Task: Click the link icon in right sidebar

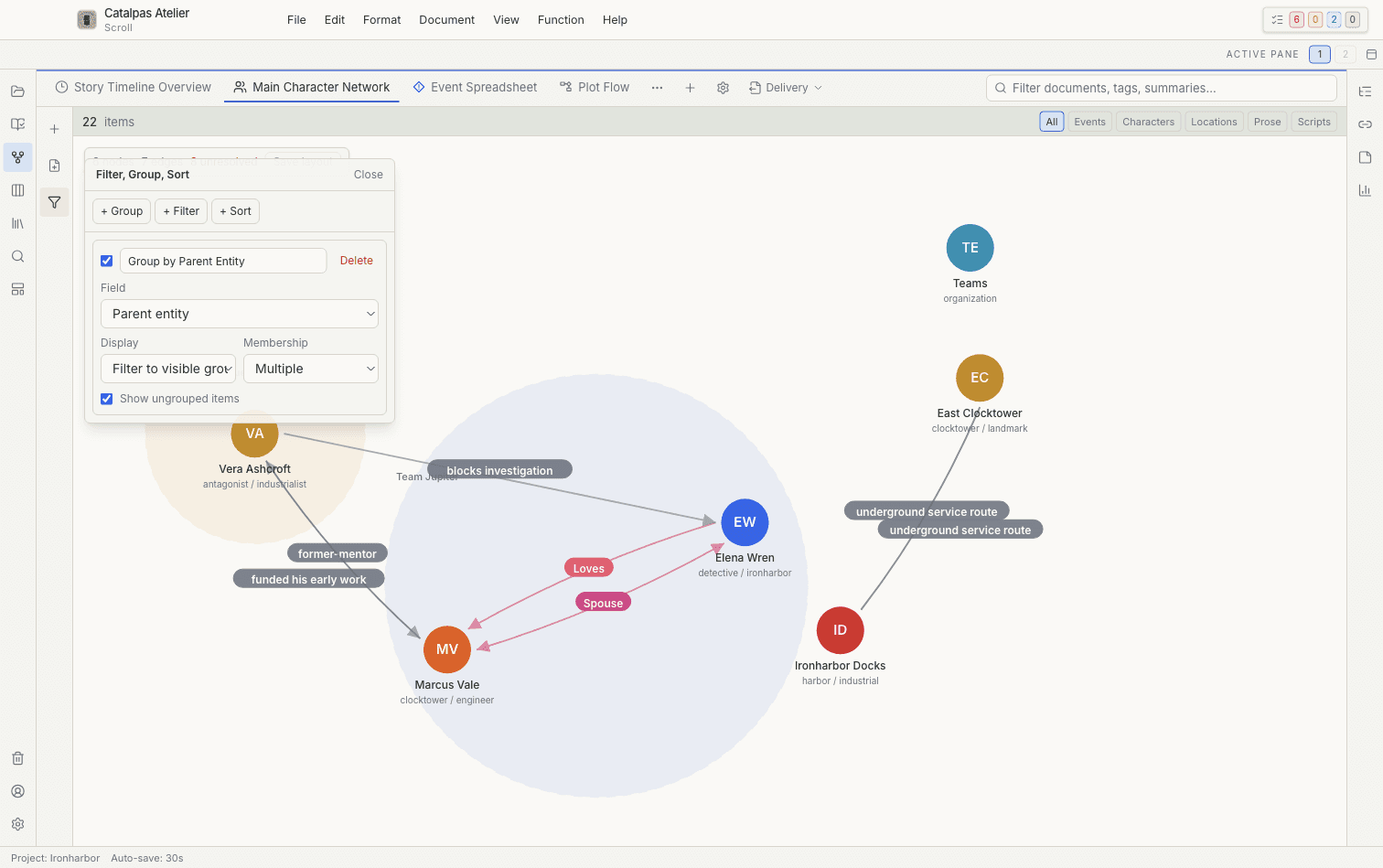Action: click(x=1365, y=124)
